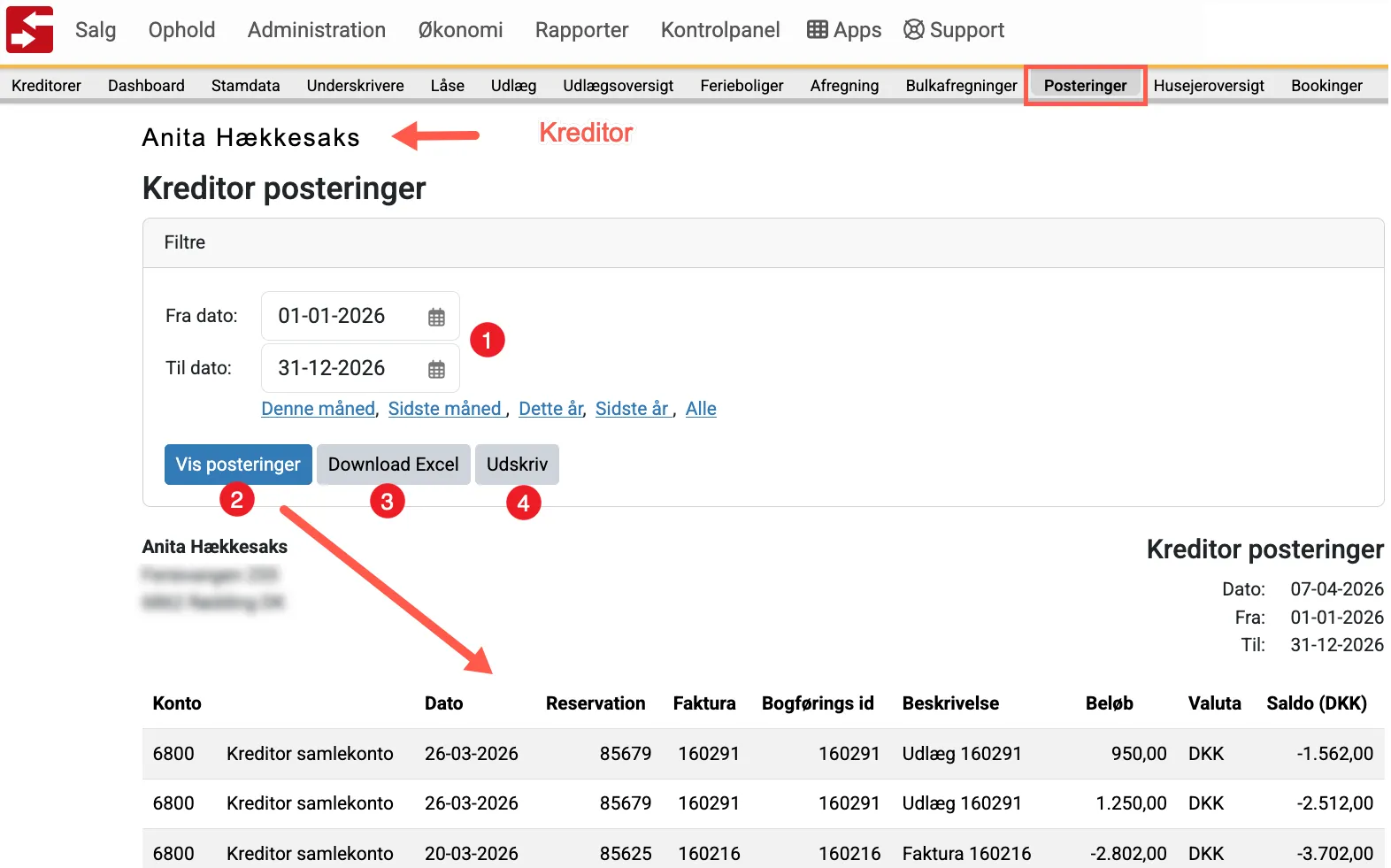
Task: Click the Til dato date field
Action: [x=360, y=368]
